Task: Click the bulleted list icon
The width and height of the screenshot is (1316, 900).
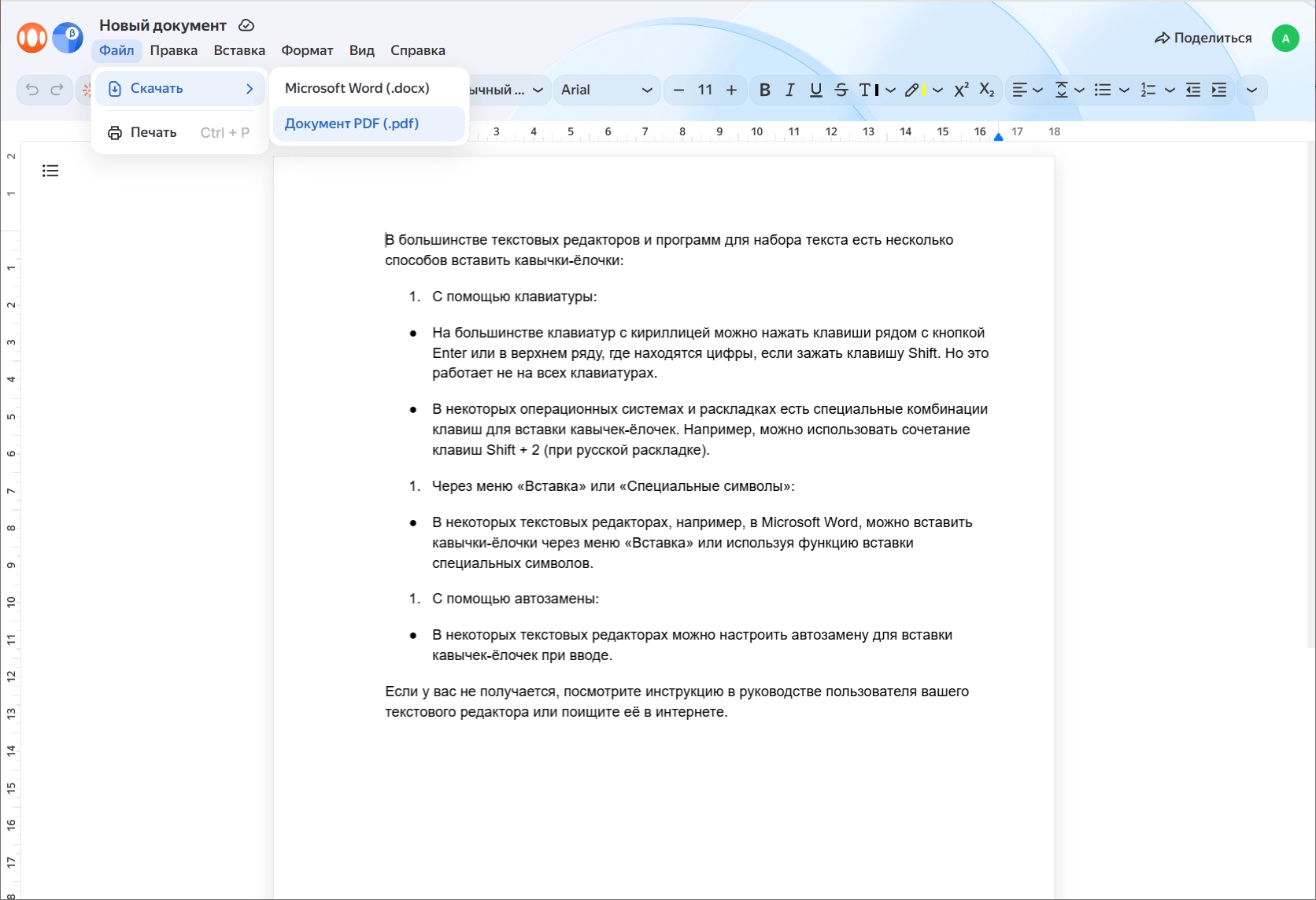Action: click(x=1103, y=90)
